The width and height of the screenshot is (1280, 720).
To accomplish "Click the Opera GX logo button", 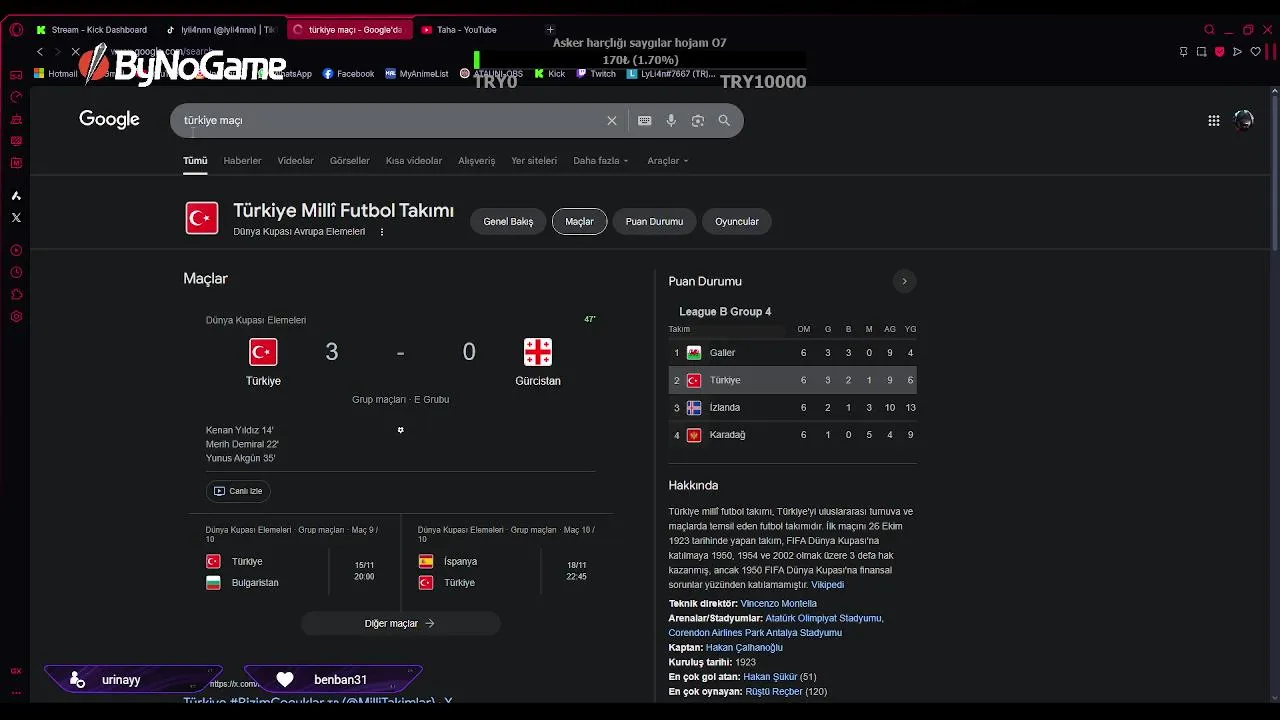I will coord(16,30).
